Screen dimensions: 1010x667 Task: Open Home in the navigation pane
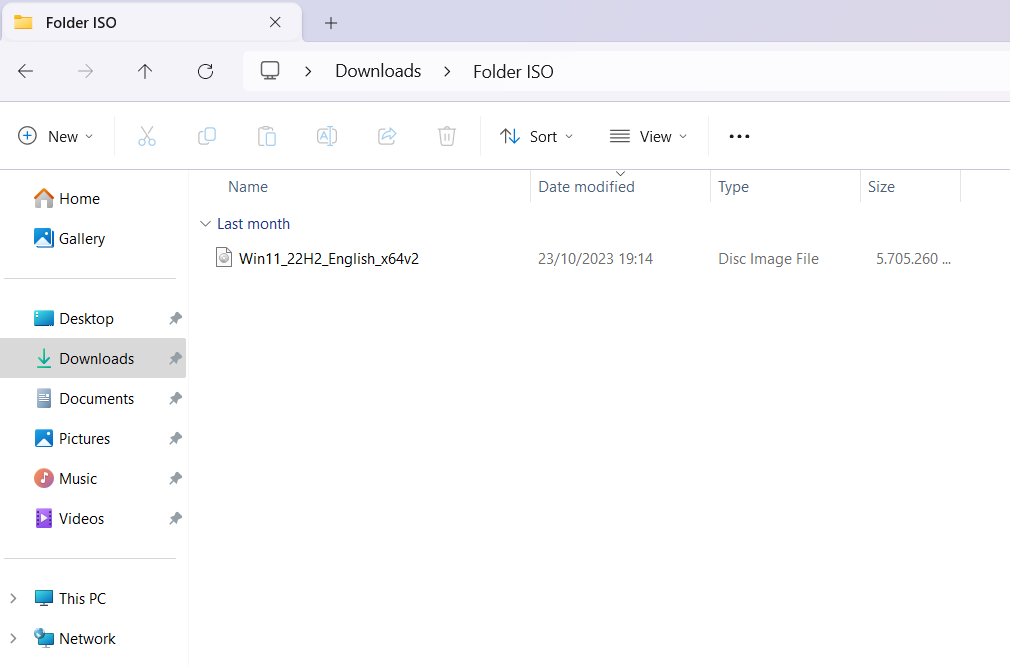click(x=67, y=198)
